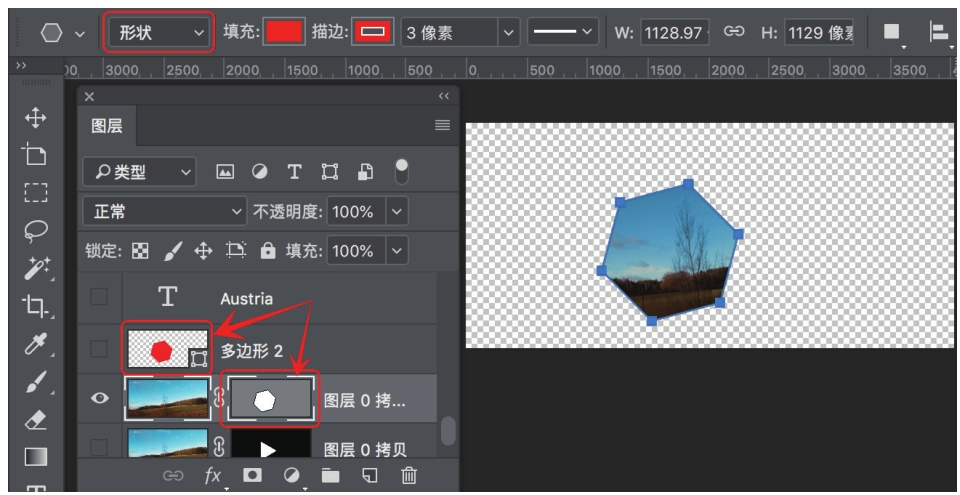This screenshot has width=960, height=495.
Task: Show the 多边形 2 layer
Action: tap(99, 349)
